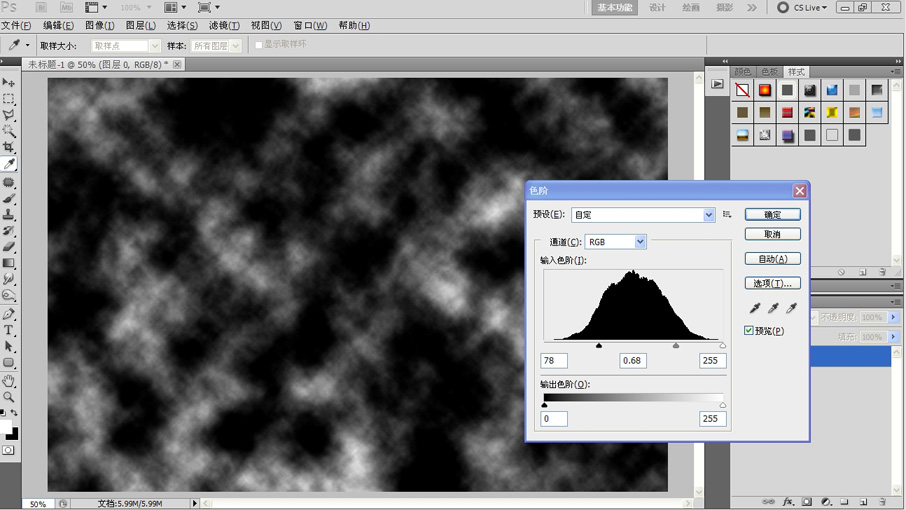906x510 pixels.
Task: Open the Image menu
Action: [100, 25]
